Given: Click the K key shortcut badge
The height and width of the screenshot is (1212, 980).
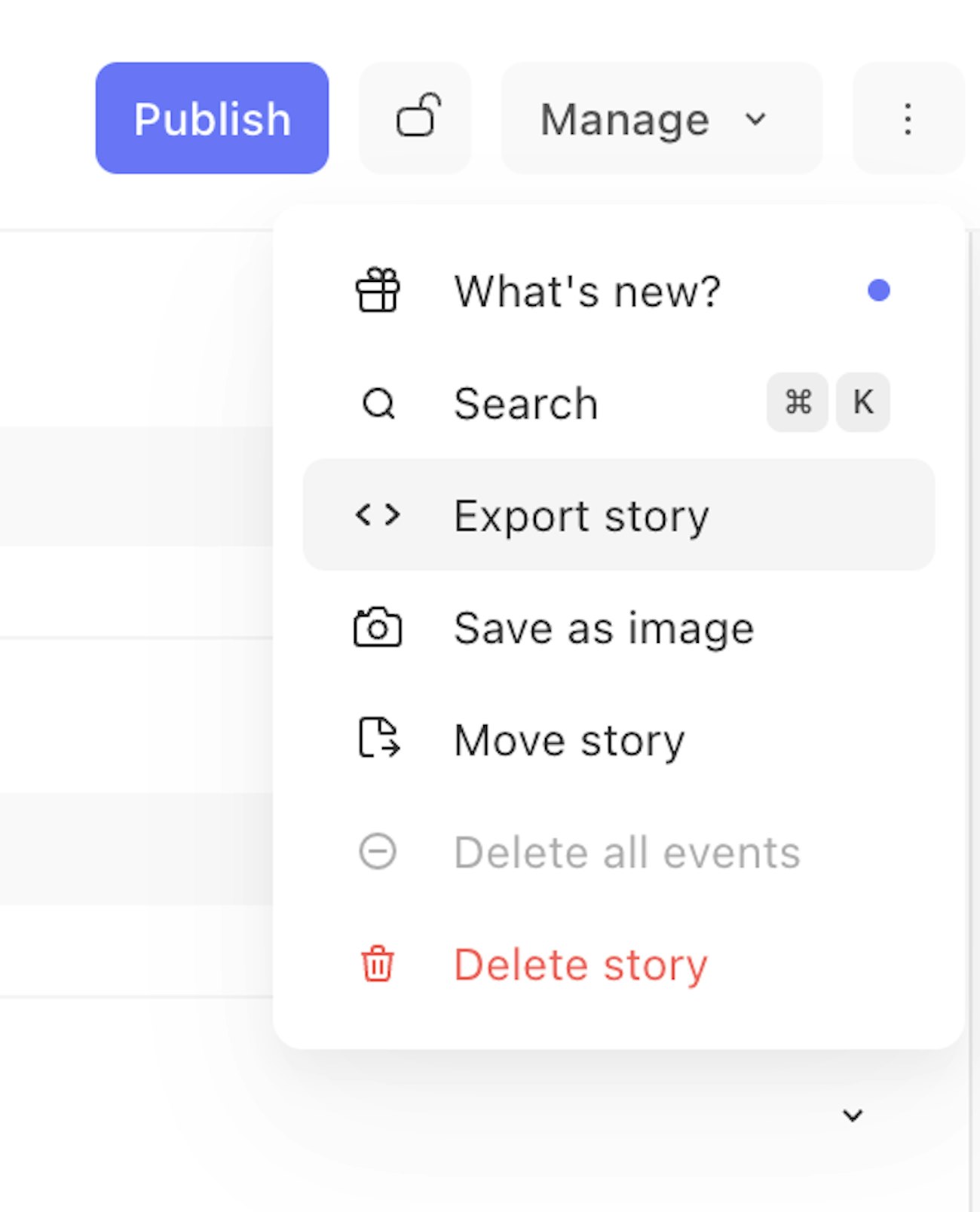Looking at the screenshot, I should 863,402.
